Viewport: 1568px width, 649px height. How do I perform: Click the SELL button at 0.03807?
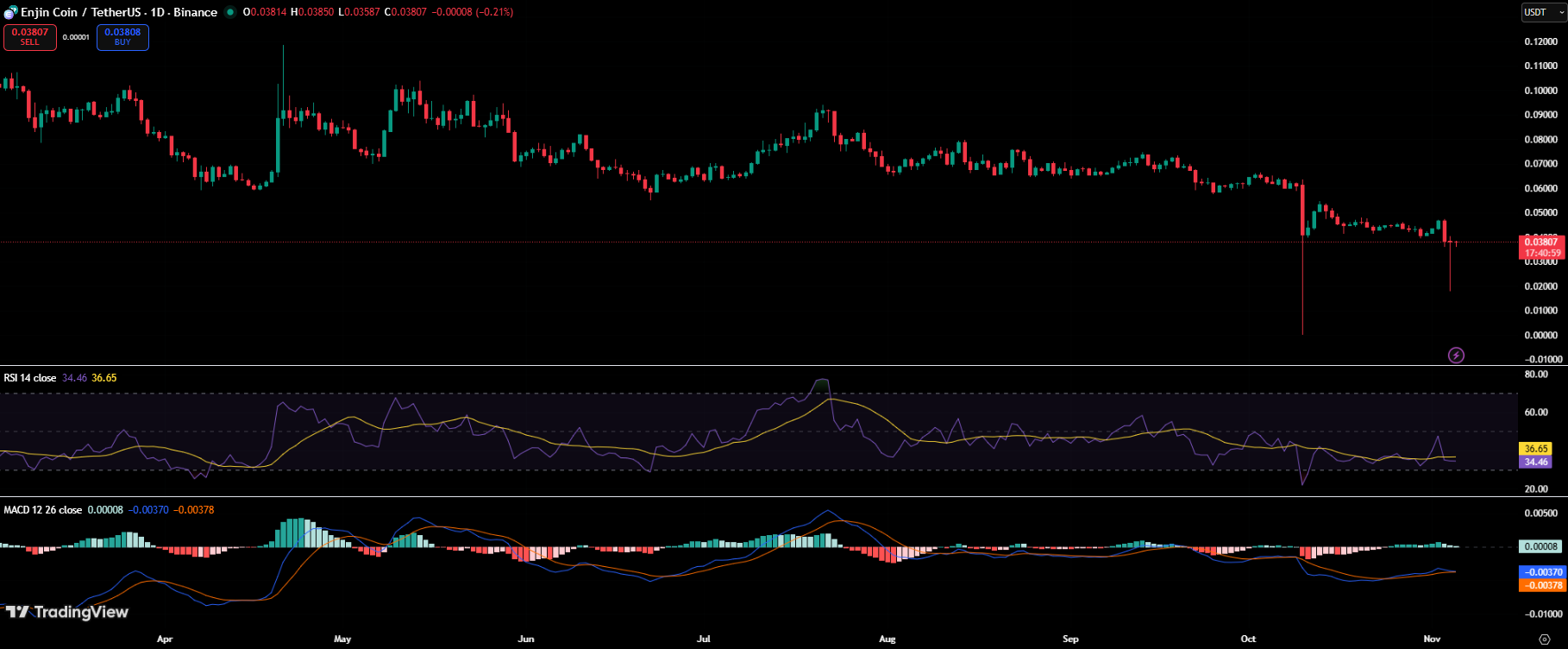[x=30, y=37]
